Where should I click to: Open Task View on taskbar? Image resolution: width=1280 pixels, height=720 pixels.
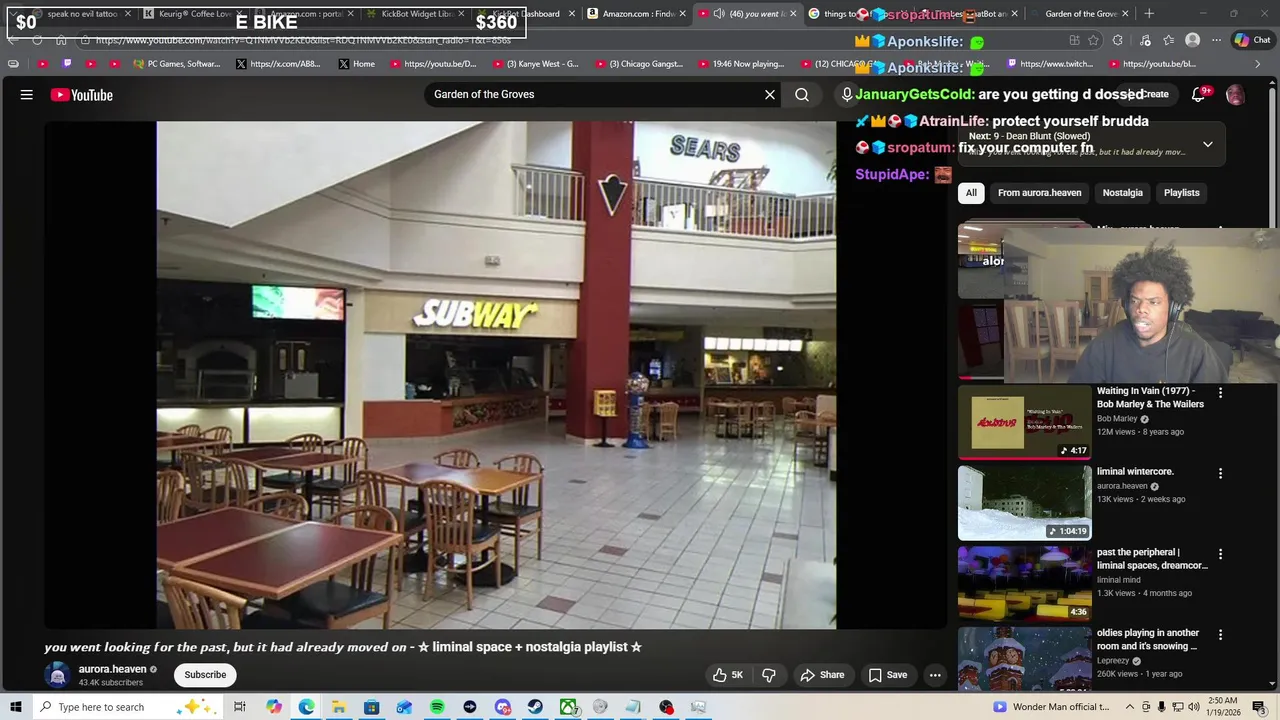240,707
